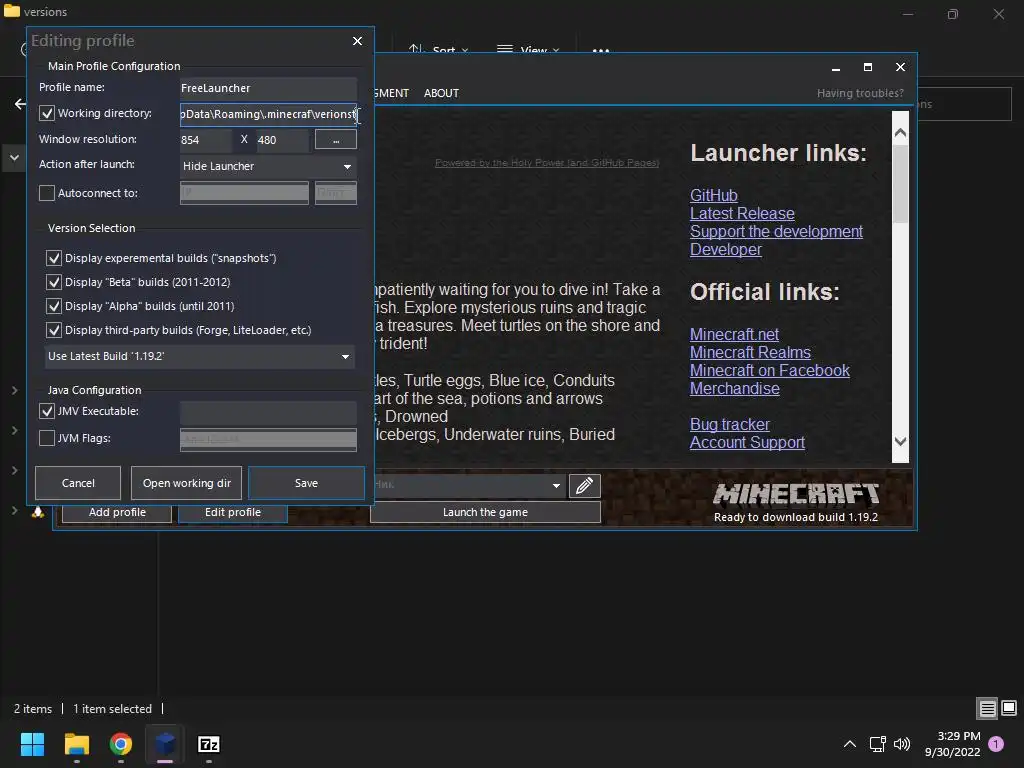1024x768 pixels.
Task: Switch File Explorer to details view
Action: pos(987,708)
